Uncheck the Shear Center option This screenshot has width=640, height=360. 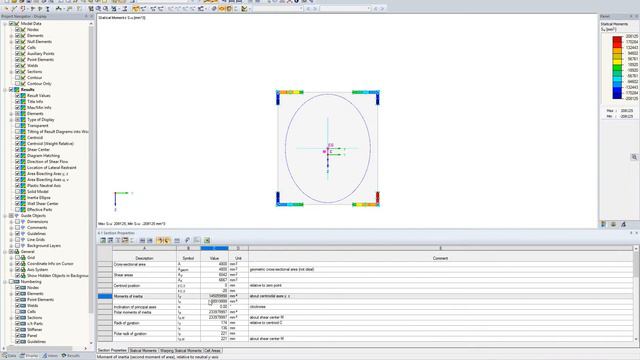[18, 150]
